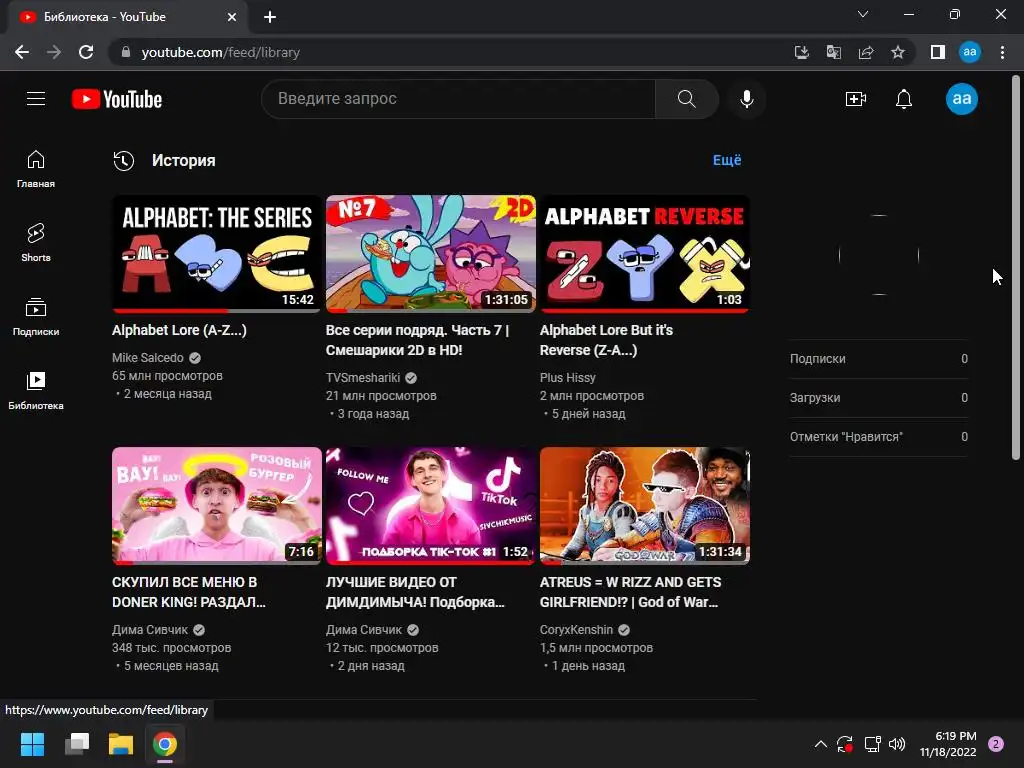Open the notification center badge
The image size is (1024, 768).
tap(996, 744)
